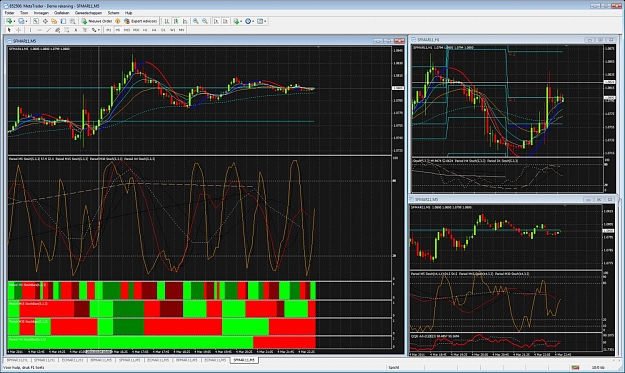Select the Text Label tool
This screenshot has height=373, width=625.
(85, 30)
